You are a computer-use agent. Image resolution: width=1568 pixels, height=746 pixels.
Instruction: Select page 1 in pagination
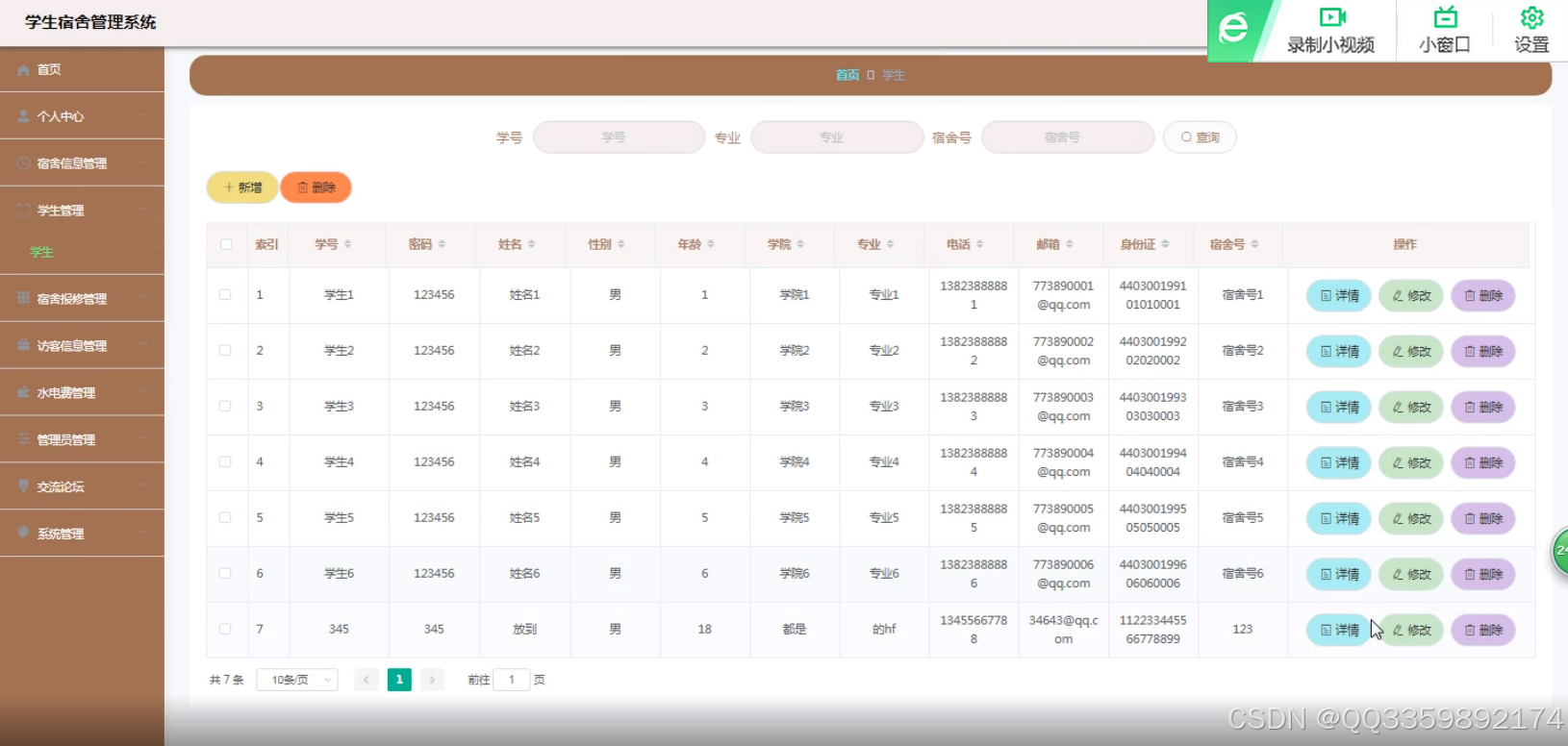tap(399, 680)
